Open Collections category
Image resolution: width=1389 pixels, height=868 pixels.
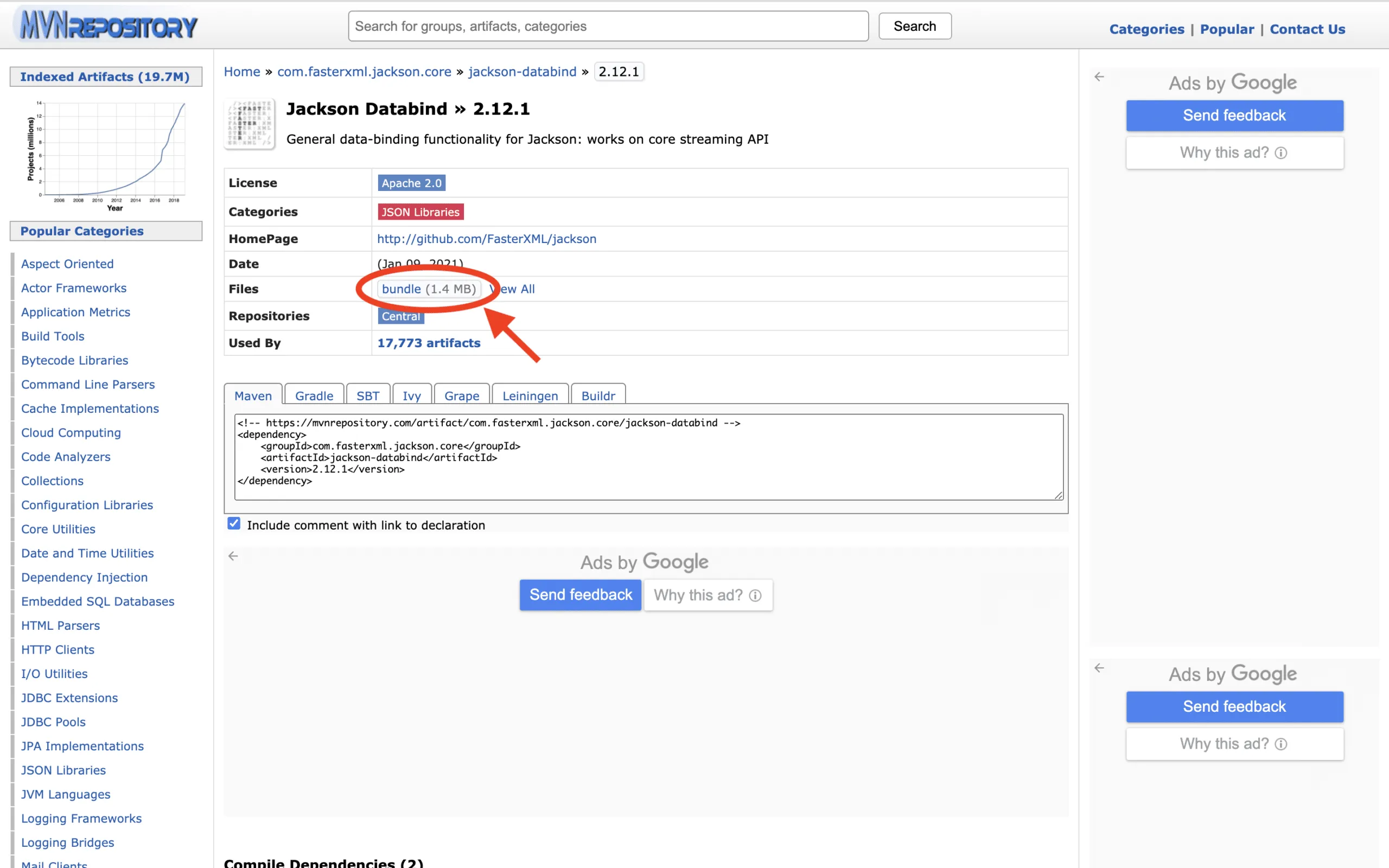tap(52, 481)
